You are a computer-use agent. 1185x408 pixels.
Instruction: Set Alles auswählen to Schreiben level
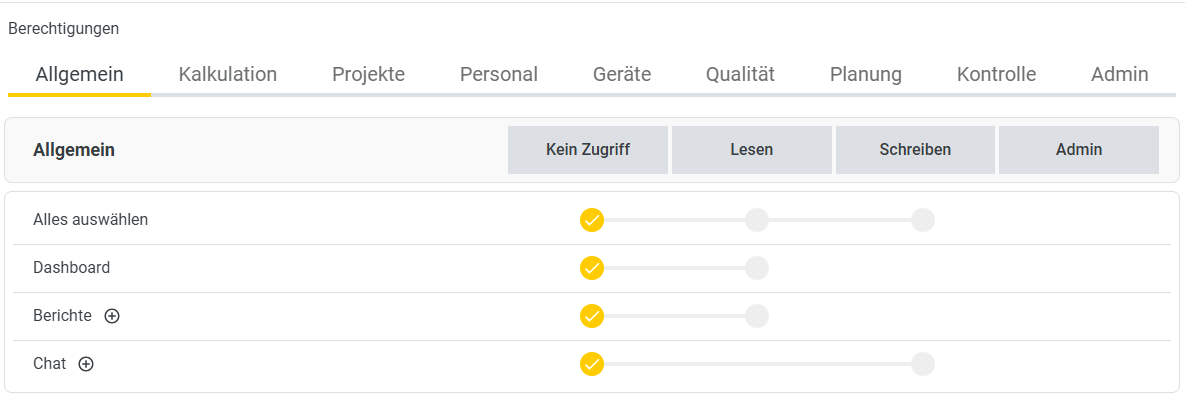923,220
